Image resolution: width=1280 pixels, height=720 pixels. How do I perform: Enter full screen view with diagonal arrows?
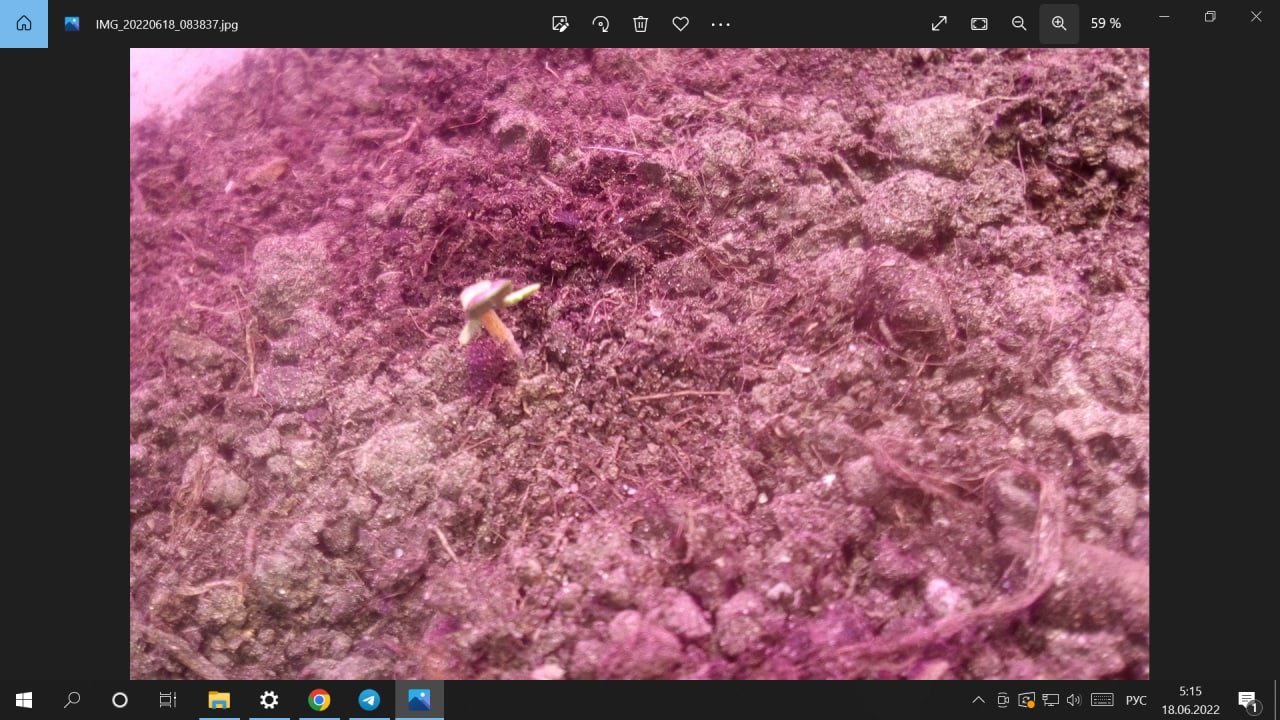tap(939, 24)
